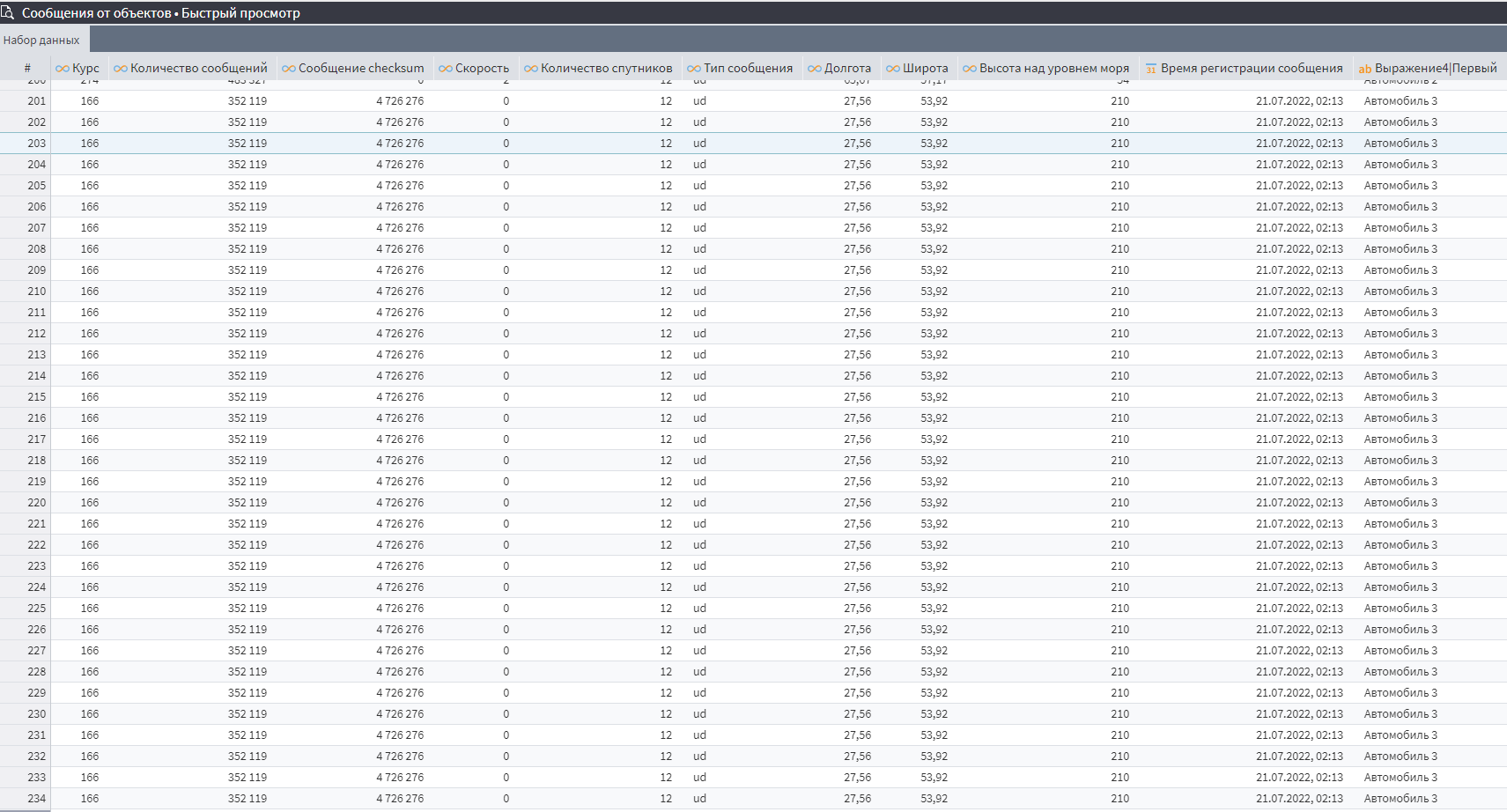Click the numeric icon beside Широта
The height and width of the screenshot is (812, 1507).
pyautogui.click(x=893, y=69)
